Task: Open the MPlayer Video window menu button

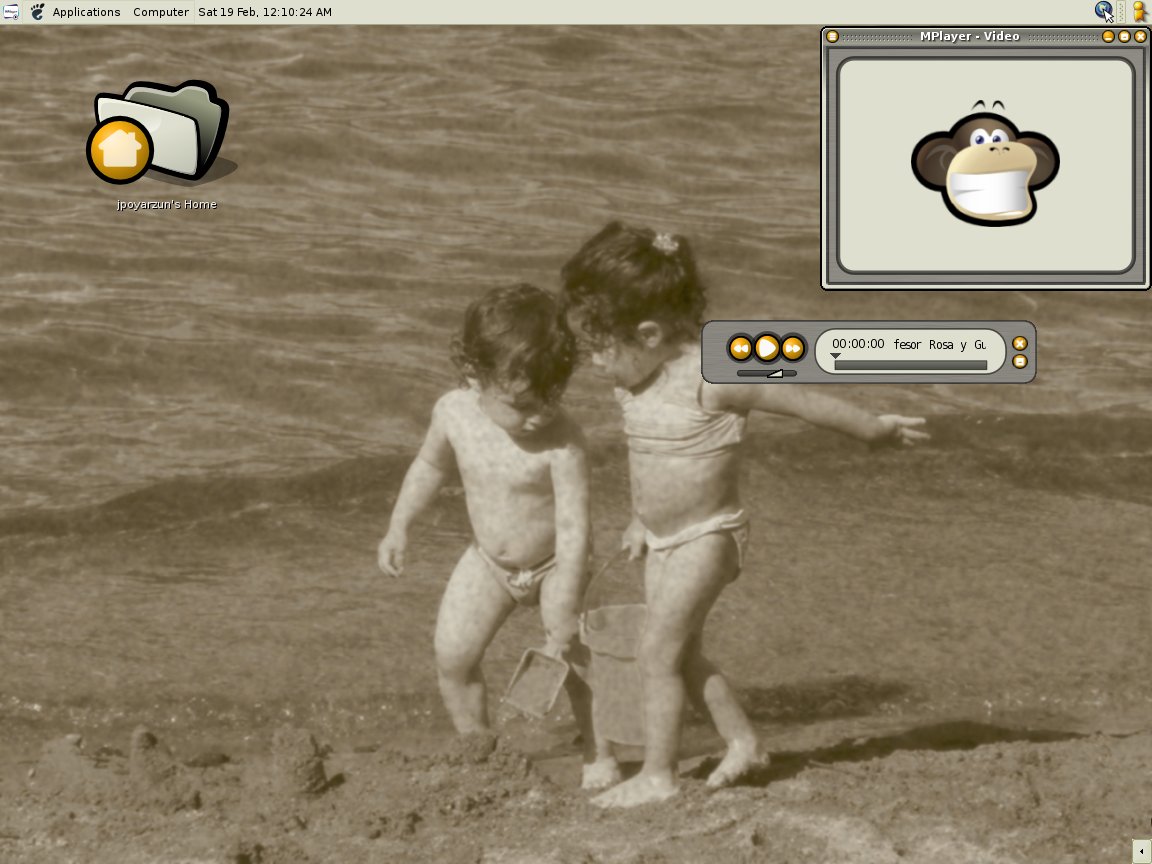Action: [832, 37]
